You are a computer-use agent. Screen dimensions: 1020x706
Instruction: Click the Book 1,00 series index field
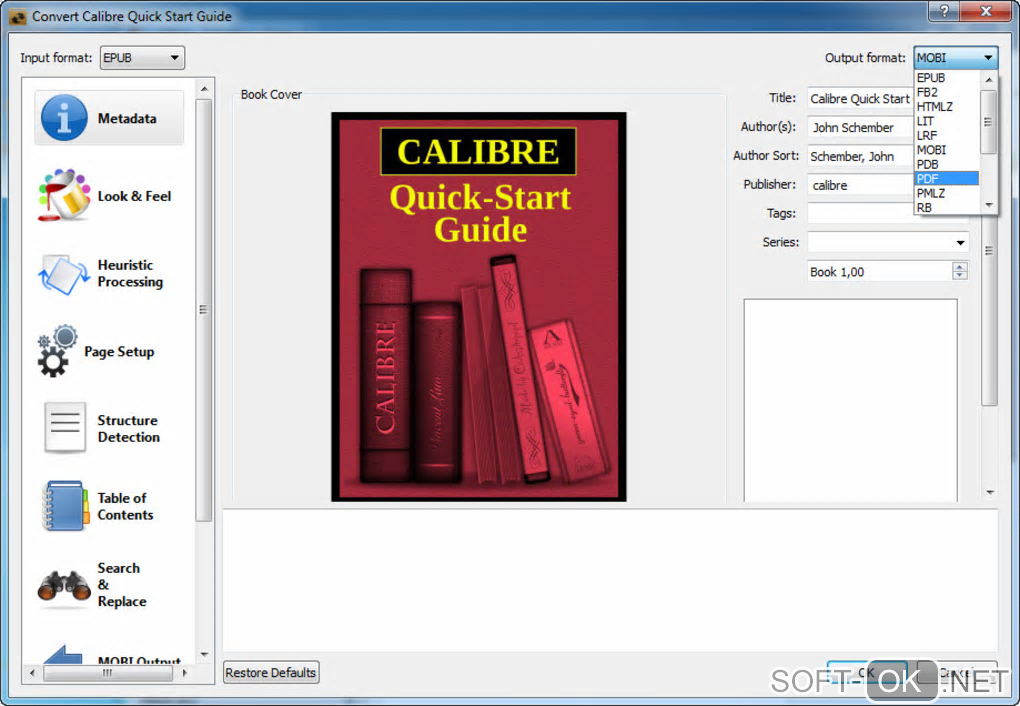[x=879, y=271]
